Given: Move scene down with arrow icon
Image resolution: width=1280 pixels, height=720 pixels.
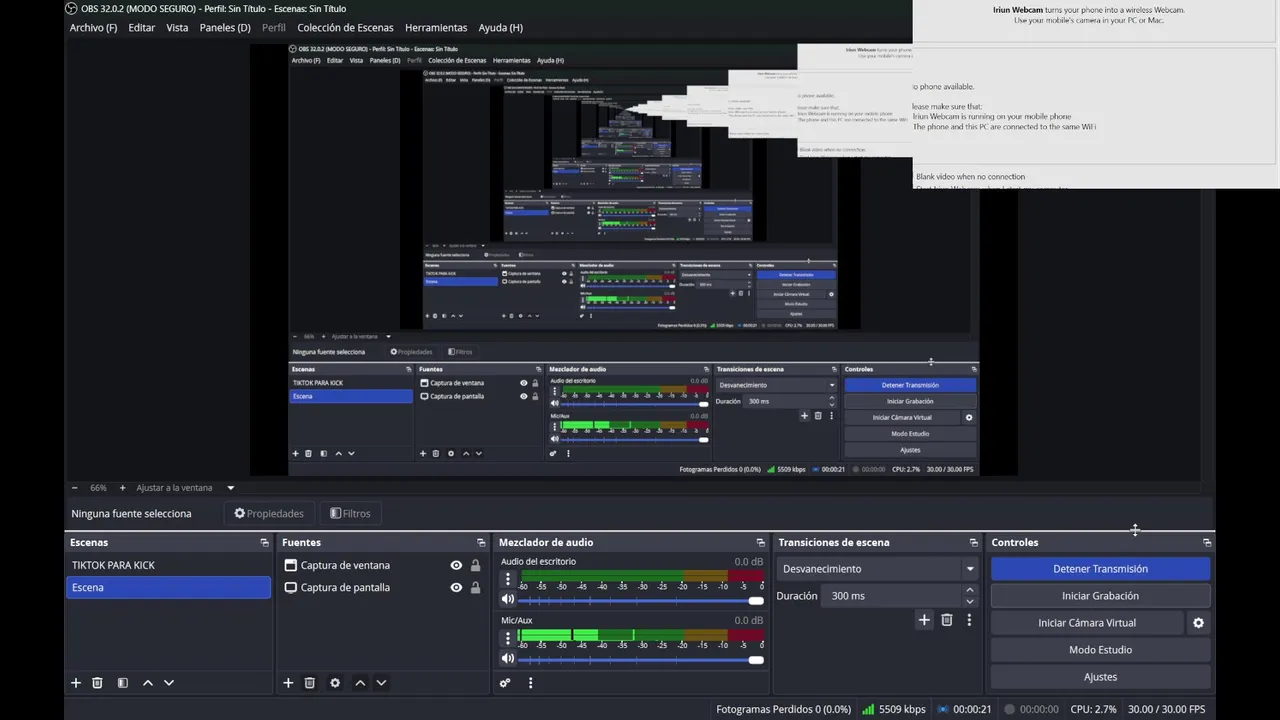Looking at the screenshot, I should (x=169, y=683).
